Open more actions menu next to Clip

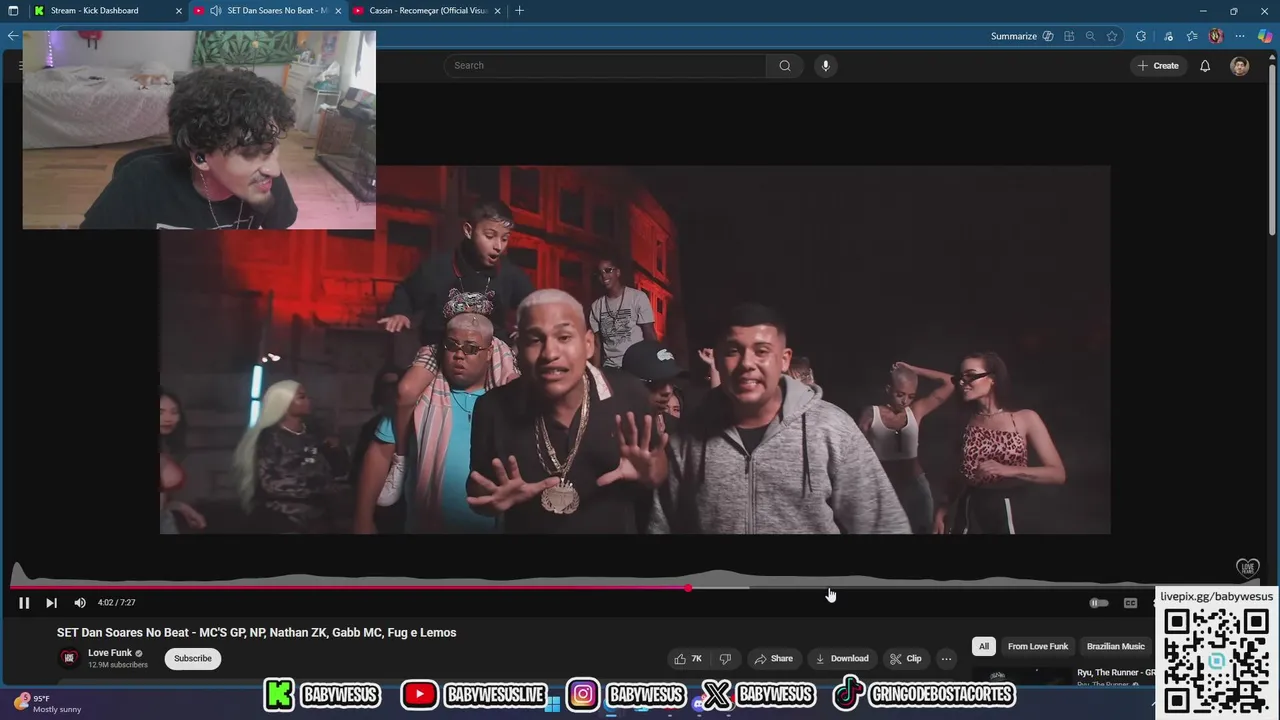pos(946,659)
